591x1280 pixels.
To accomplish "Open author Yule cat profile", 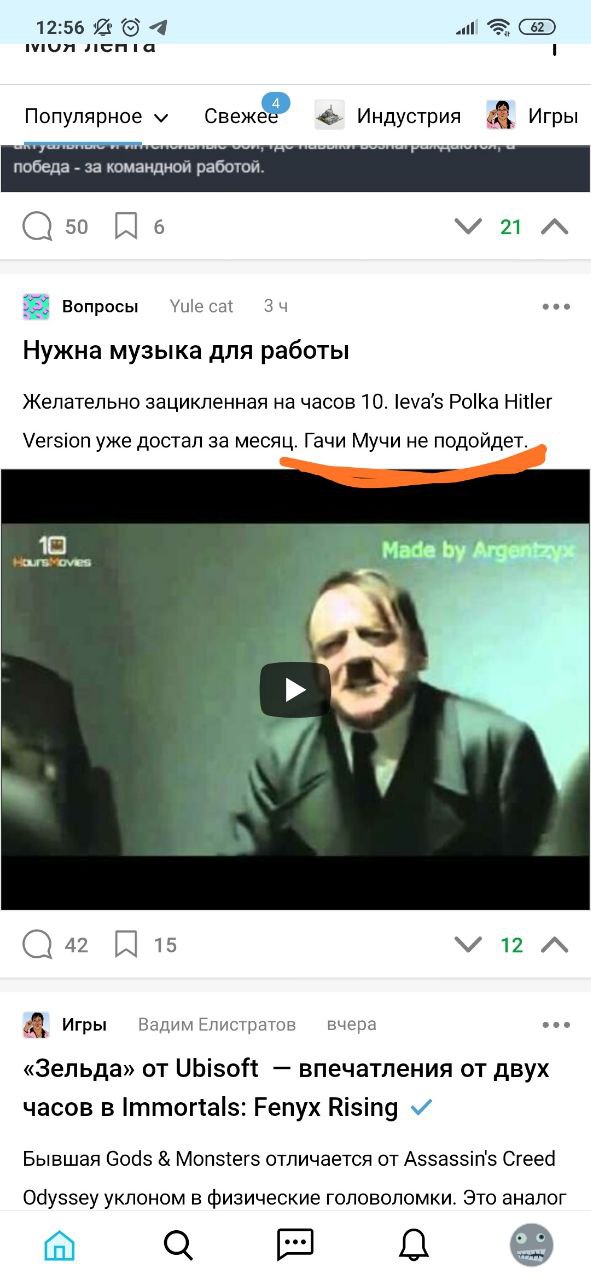I will 201,307.
